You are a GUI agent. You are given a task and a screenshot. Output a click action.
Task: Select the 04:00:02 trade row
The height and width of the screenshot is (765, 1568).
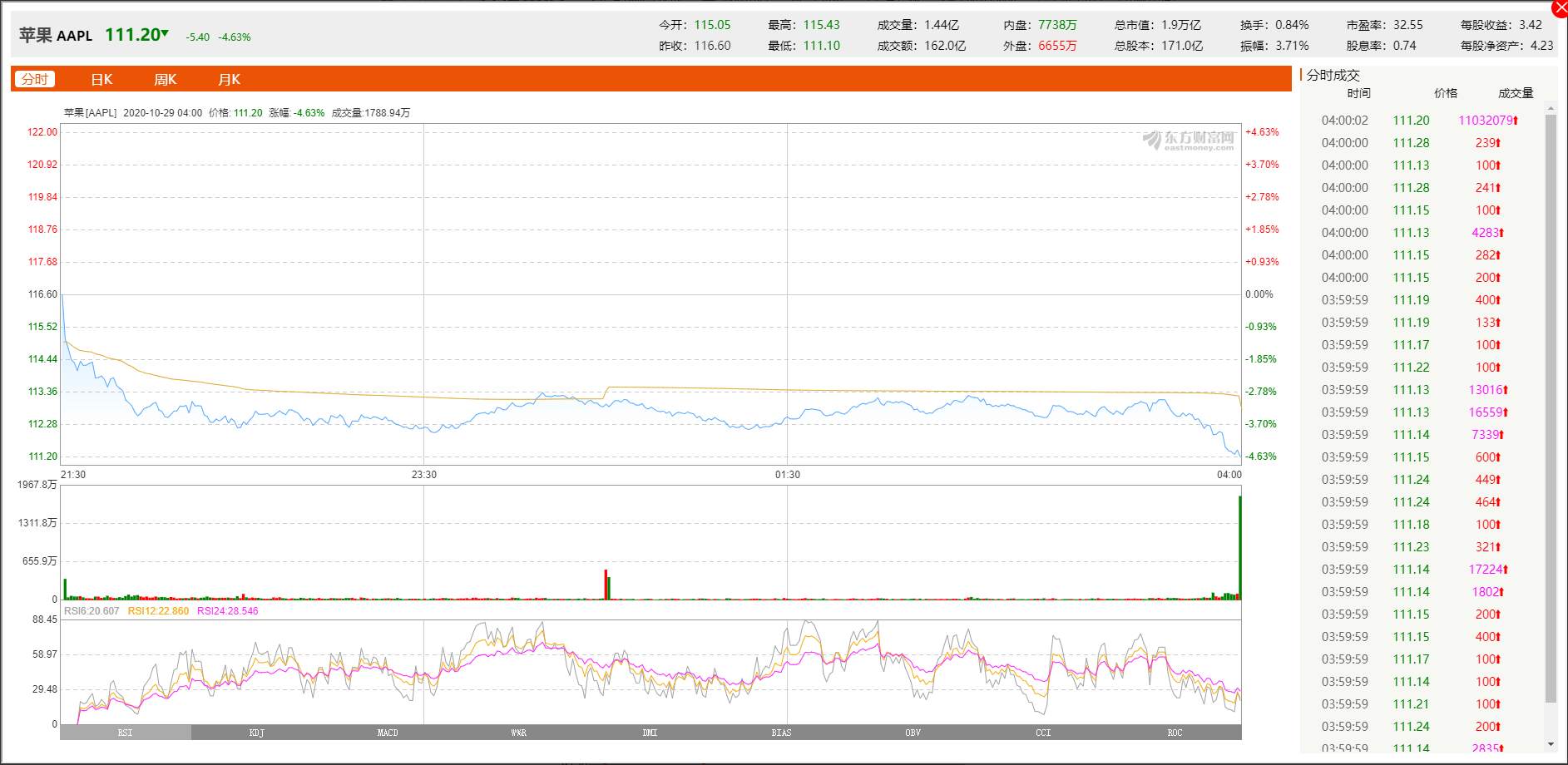[1422, 121]
